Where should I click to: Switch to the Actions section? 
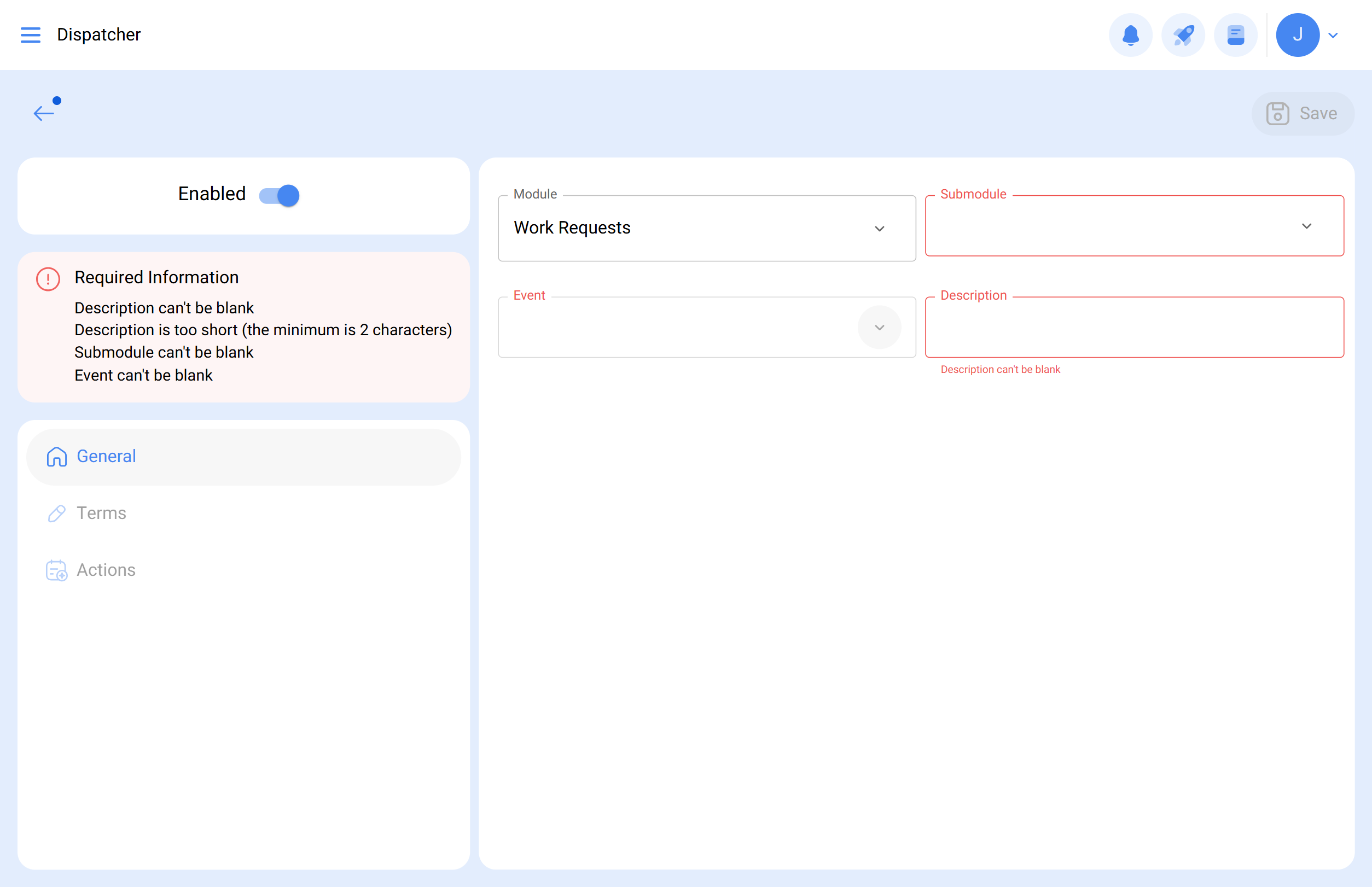click(106, 570)
